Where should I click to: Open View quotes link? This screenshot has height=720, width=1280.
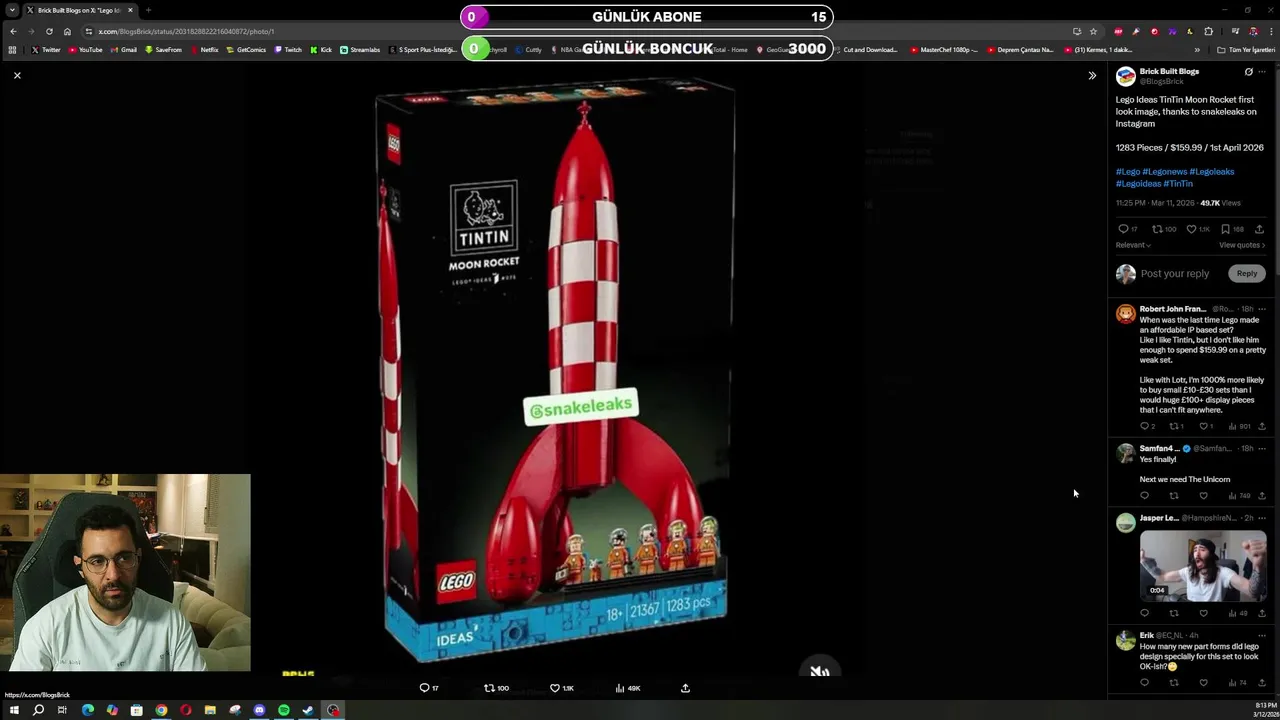click(1242, 245)
